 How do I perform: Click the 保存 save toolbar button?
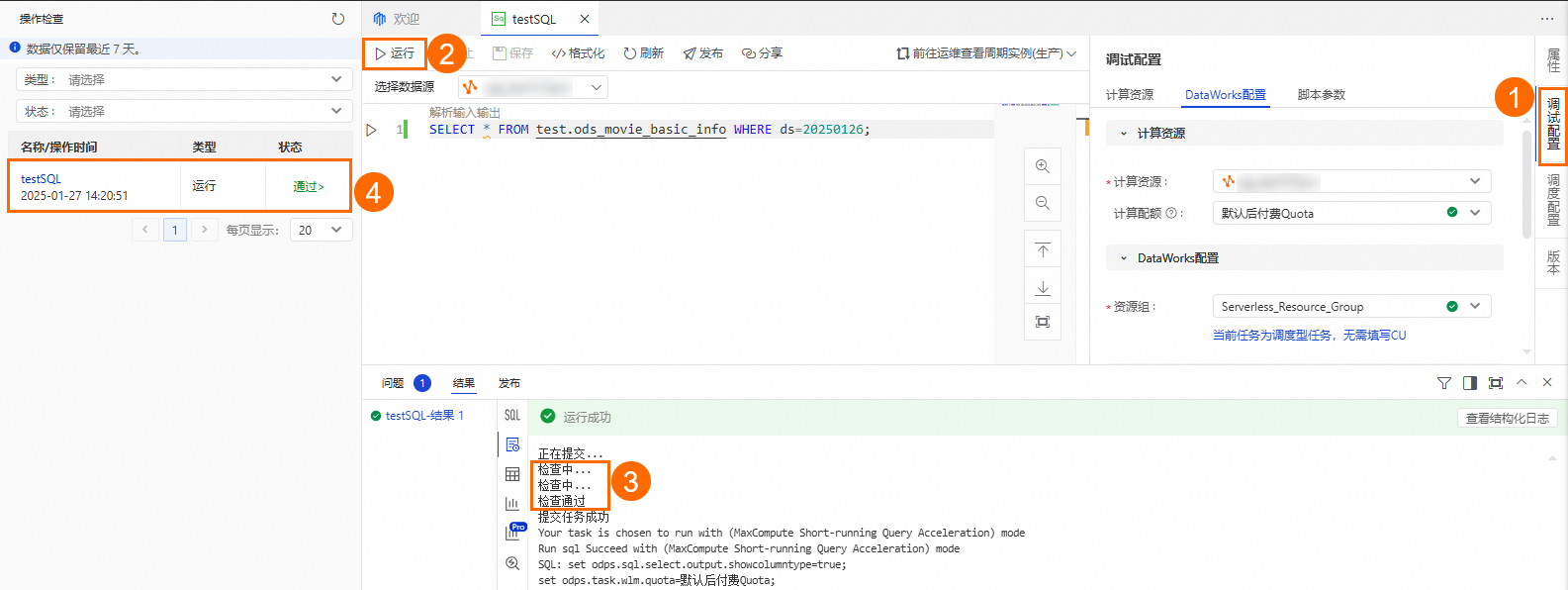512,53
